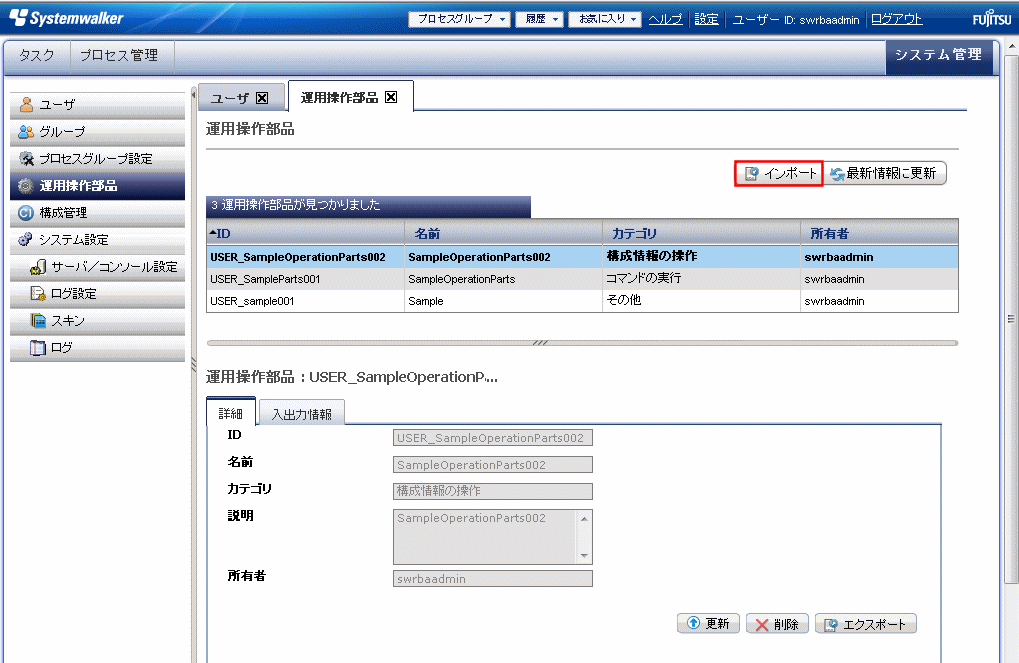Image resolution: width=1019 pixels, height=663 pixels.
Task: Select the グループ icon in sidebar
Action: 28,132
